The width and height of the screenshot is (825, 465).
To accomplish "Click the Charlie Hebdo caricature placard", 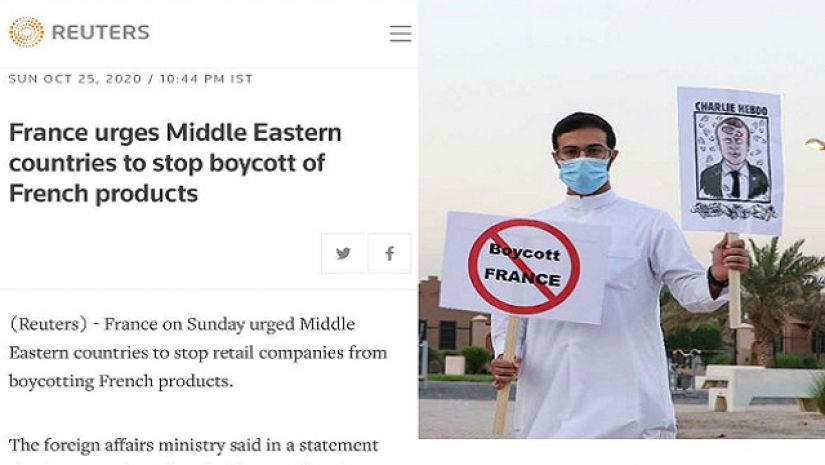I will 729,158.
